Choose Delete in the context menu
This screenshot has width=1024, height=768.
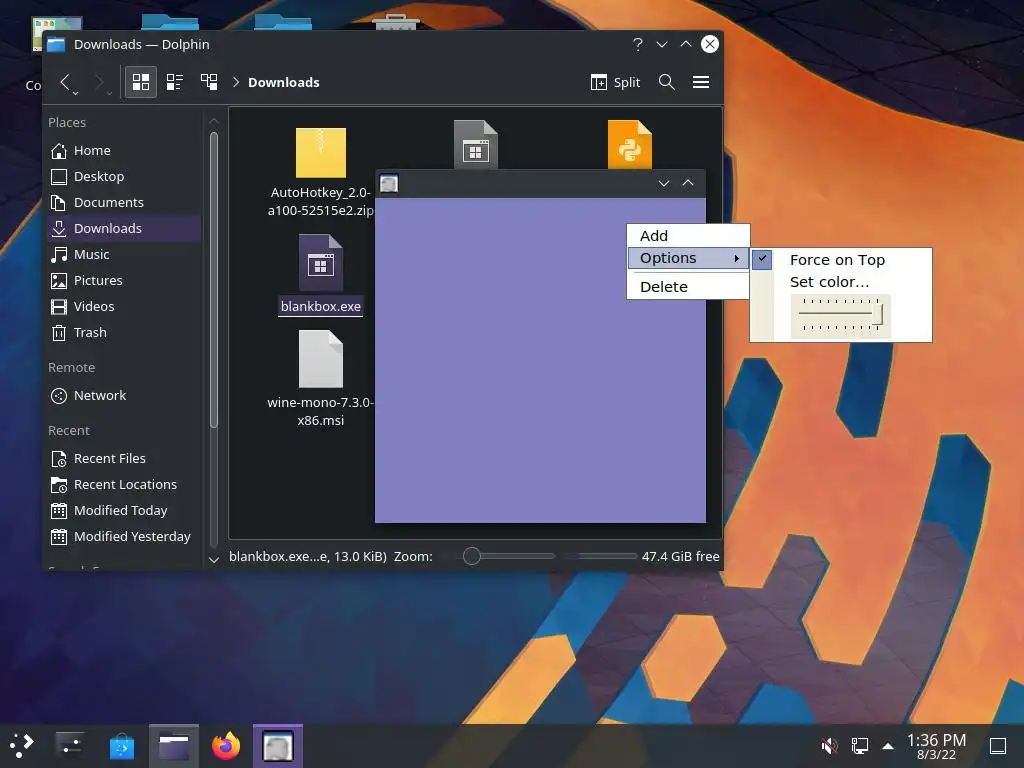(688, 287)
